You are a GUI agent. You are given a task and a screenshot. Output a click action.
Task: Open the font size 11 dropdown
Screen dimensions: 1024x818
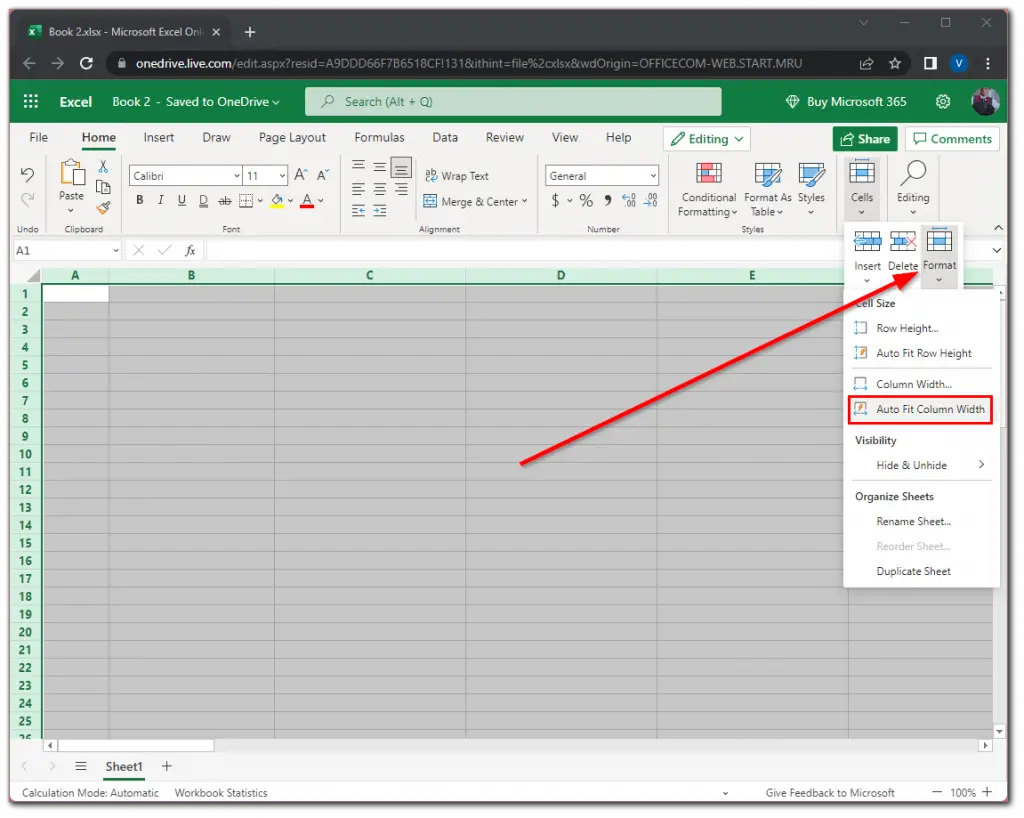pyautogui.click(x=282, y=176)
